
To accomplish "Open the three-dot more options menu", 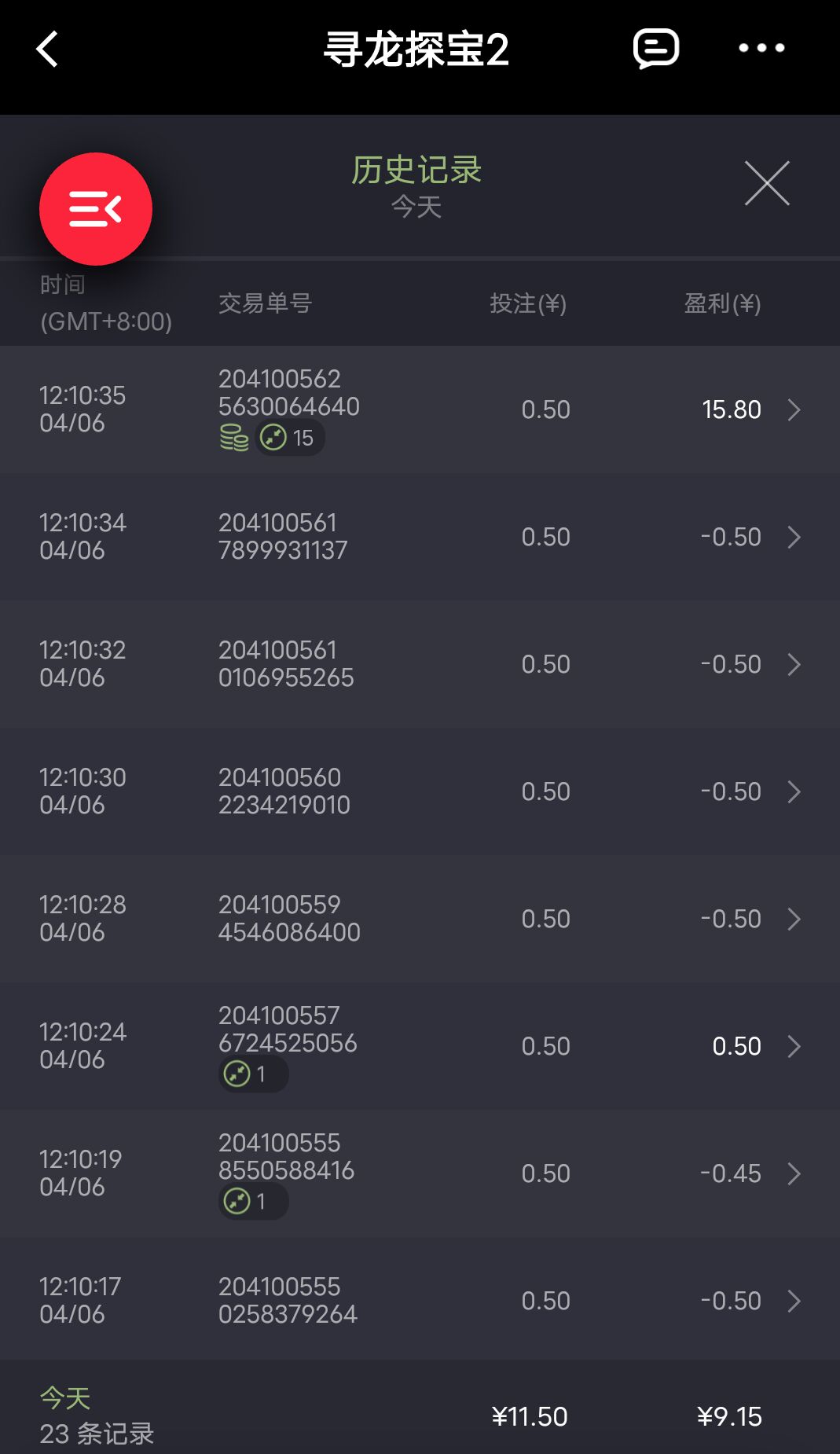I will (x=761, y=49).
